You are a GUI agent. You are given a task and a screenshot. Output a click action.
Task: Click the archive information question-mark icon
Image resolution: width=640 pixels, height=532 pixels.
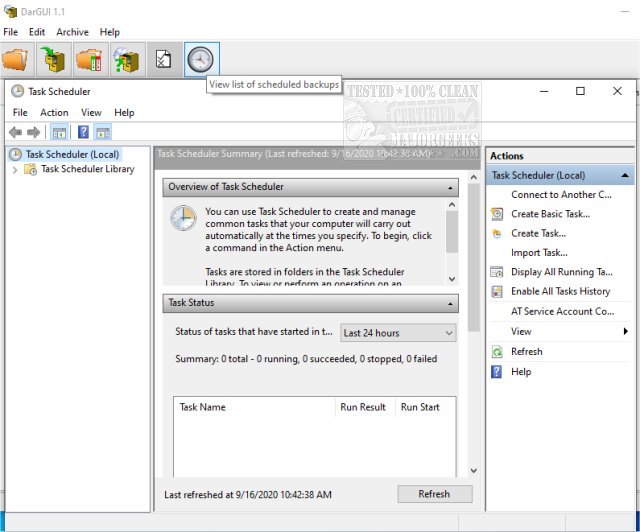pos(127,60)
